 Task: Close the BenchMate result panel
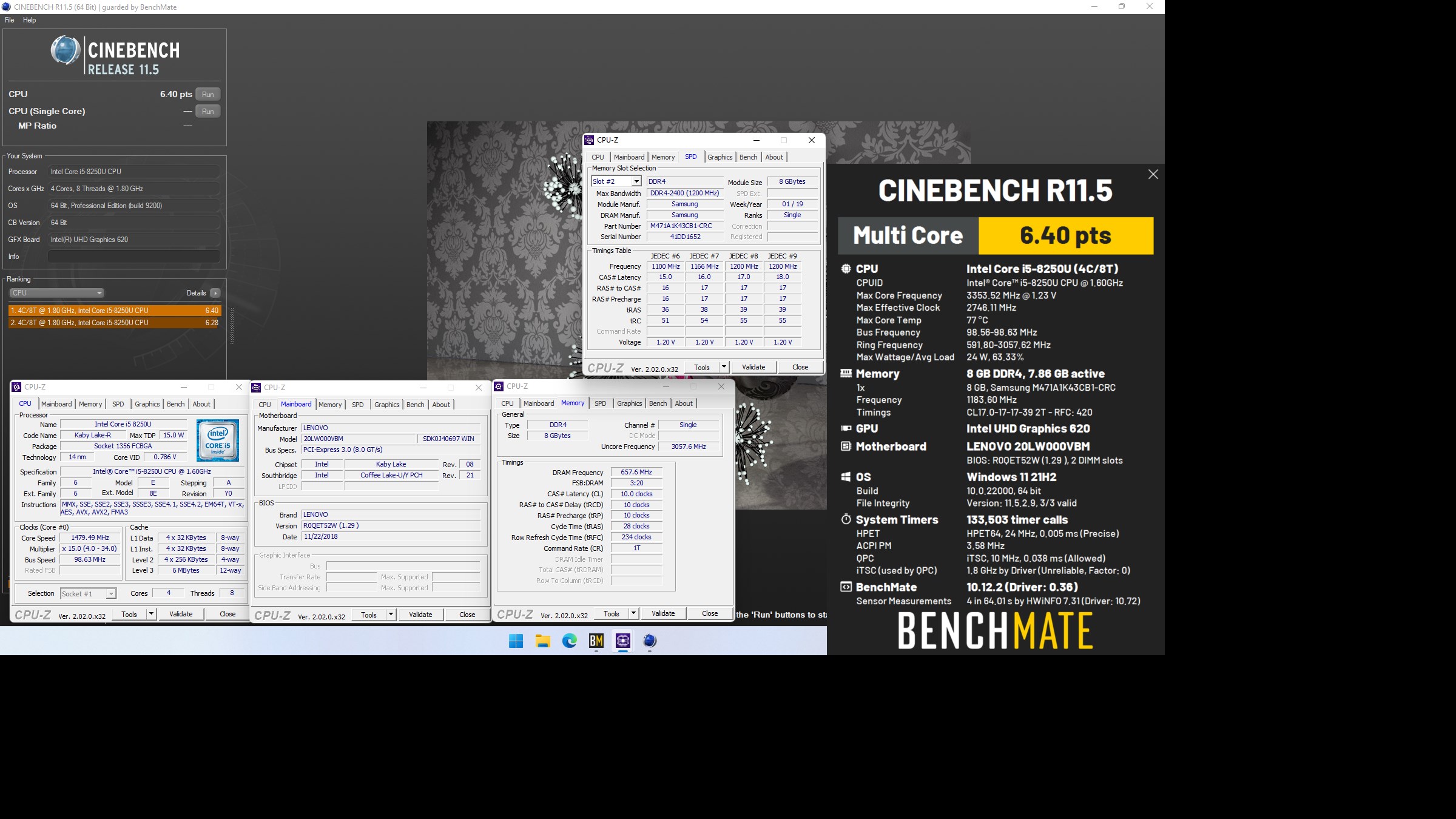coord(1153,175)
